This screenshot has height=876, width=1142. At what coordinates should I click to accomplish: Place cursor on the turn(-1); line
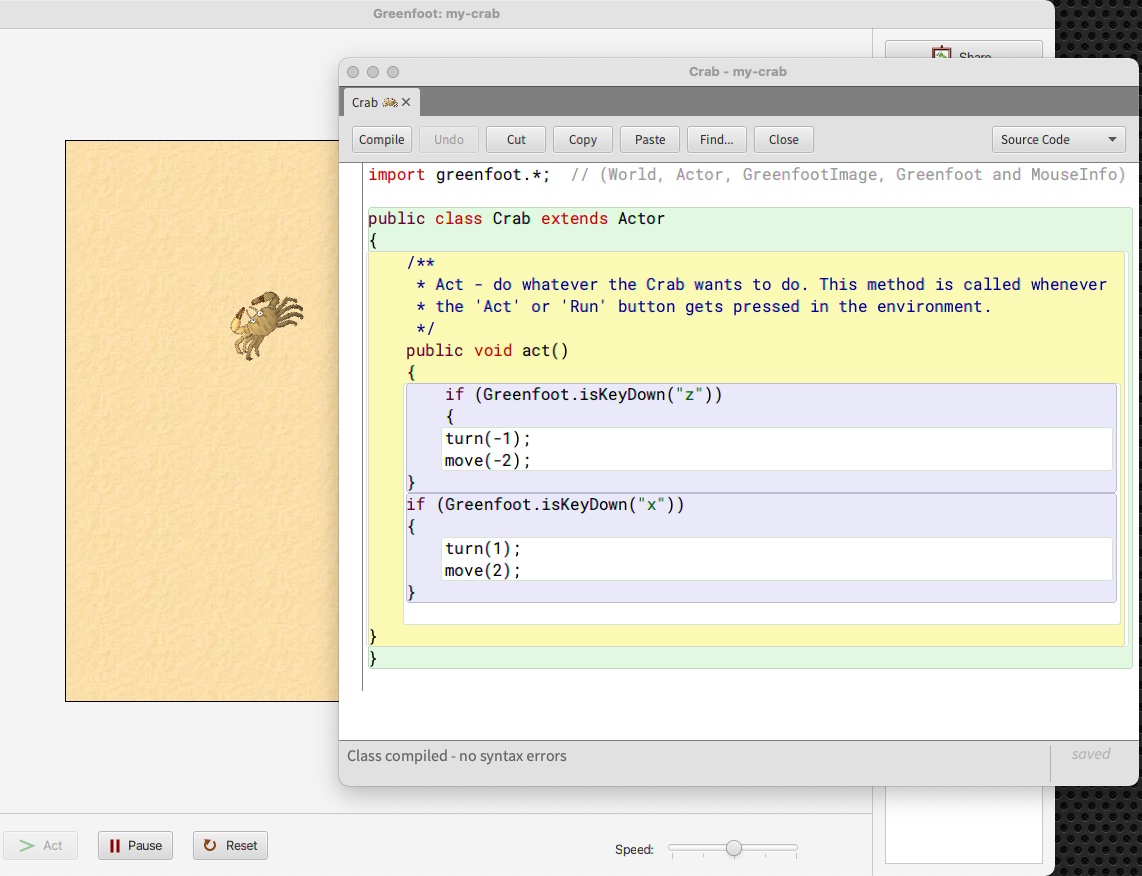coord(488,439)
